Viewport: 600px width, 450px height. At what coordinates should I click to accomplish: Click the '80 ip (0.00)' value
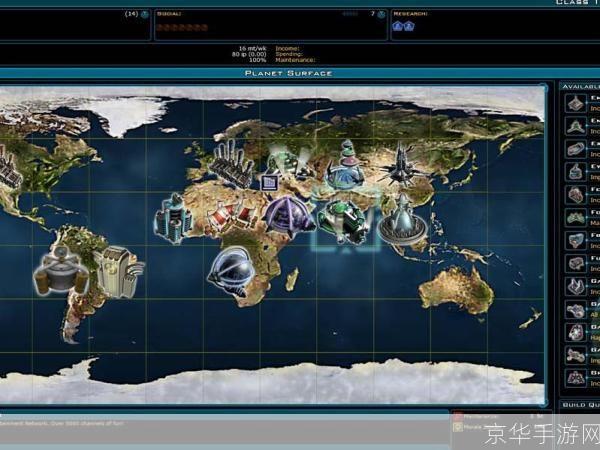[x=249, y=54]
